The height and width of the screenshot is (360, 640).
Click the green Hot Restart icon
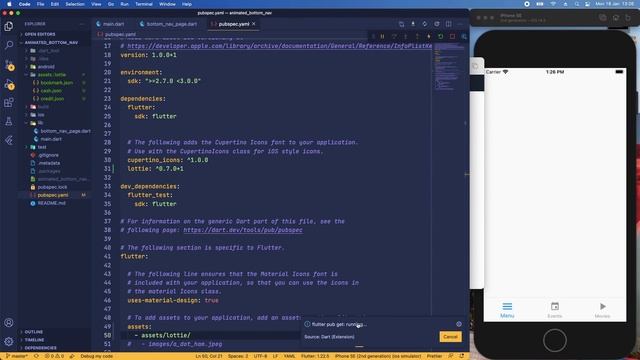[440, 36]
